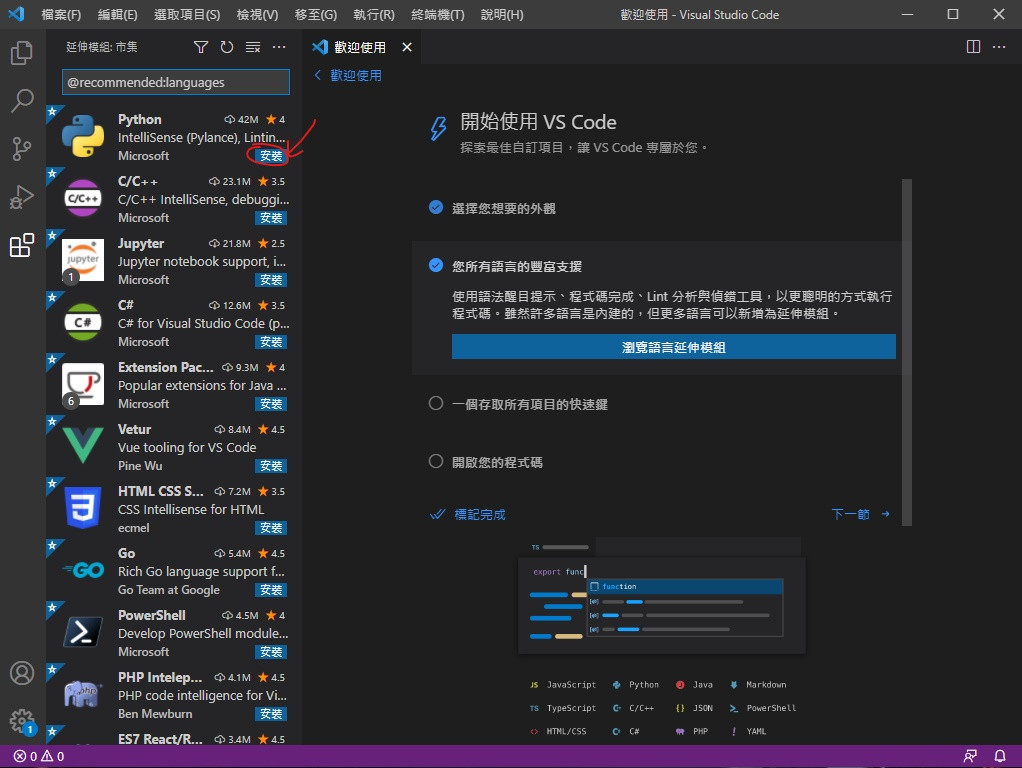Open the 編輯(E) menu
The width and height of the screenshot is (1022, 768).
point(117,14)
